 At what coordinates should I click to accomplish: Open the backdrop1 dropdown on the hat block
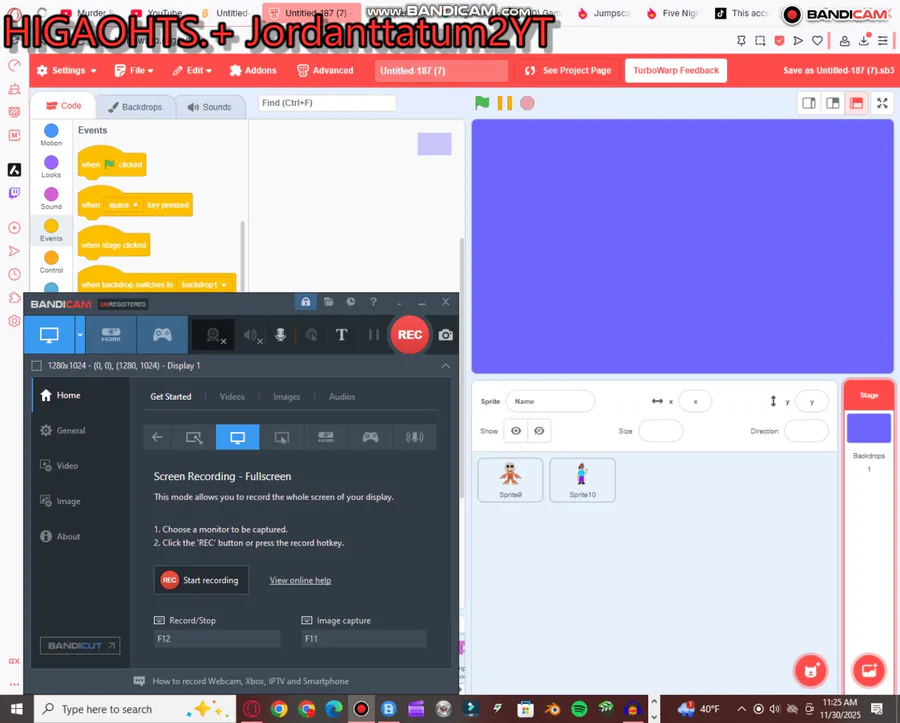coord(205,285)
